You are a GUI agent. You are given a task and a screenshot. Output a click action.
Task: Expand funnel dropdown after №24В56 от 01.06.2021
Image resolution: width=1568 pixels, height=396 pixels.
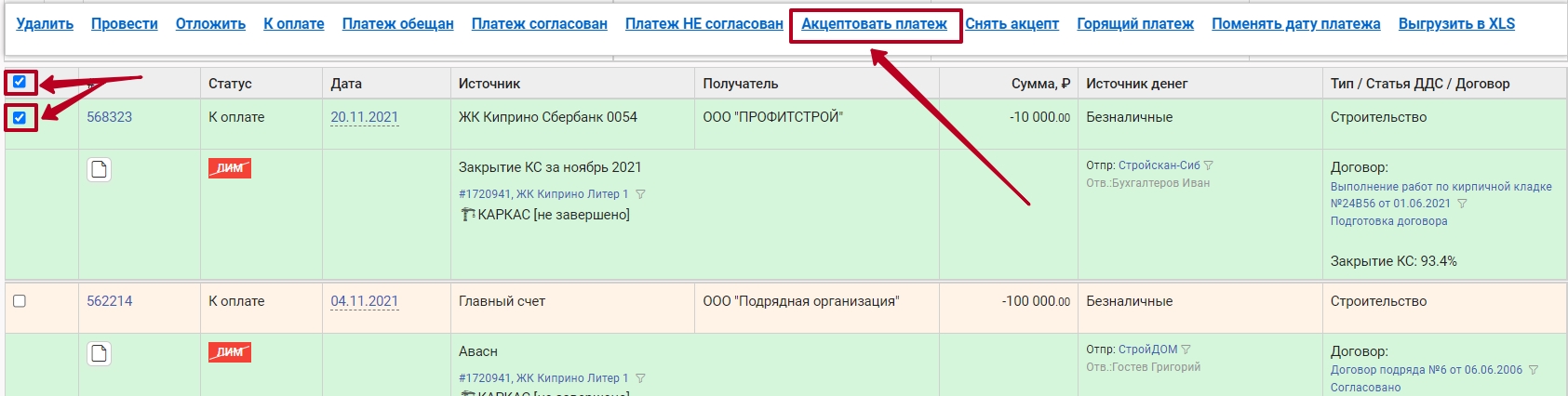pyautogui.click(x=1462, y=204)
